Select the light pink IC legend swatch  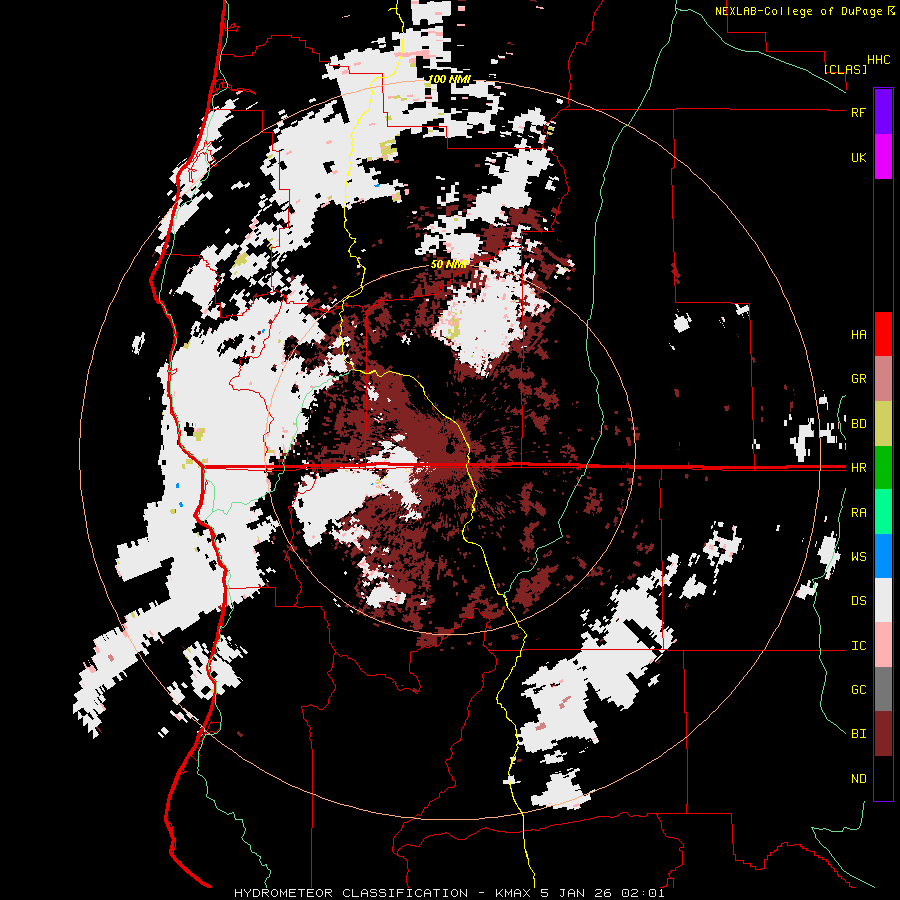coord(883,645)
